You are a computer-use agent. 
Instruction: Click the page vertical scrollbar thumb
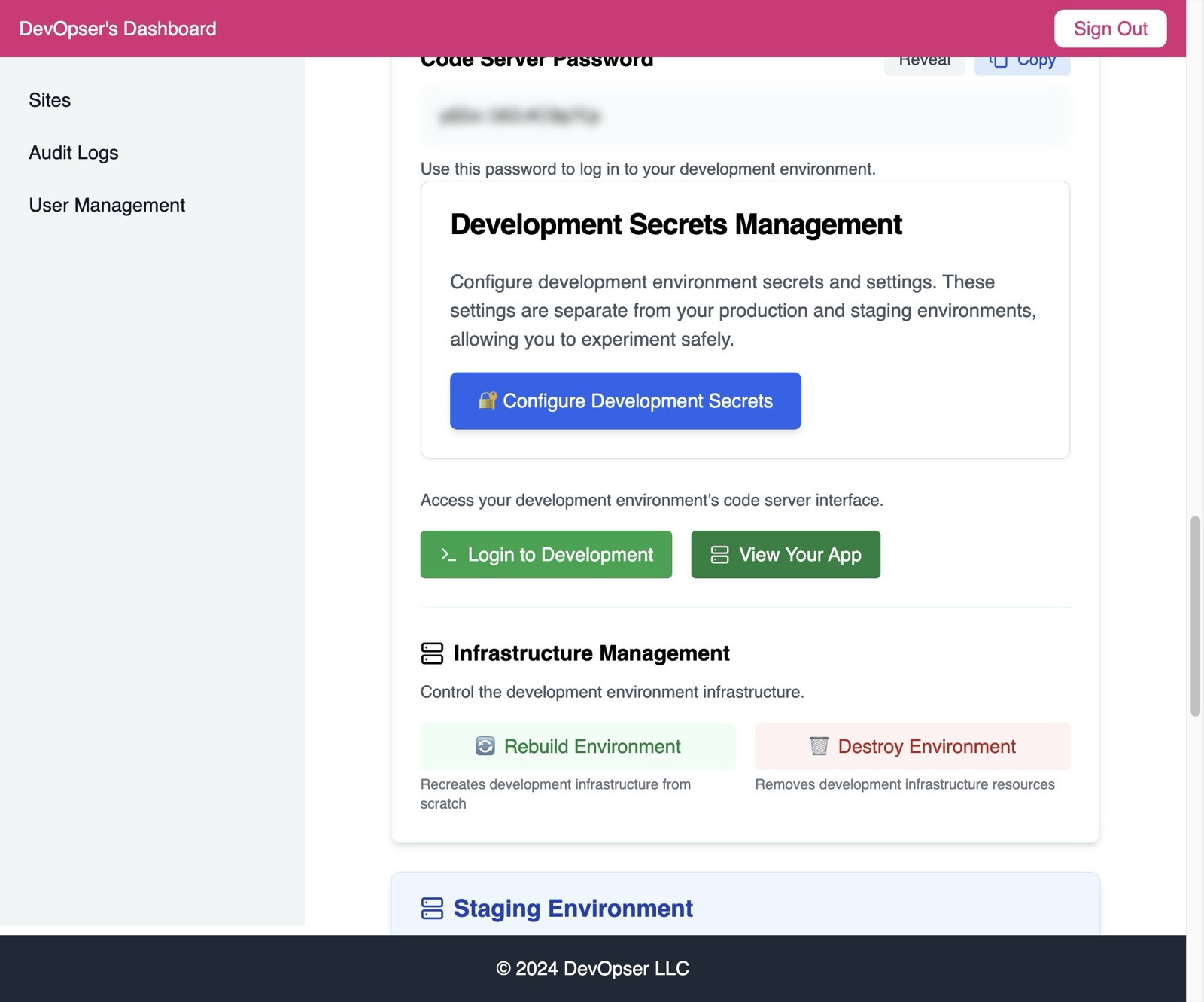(x=1194, y=616)
